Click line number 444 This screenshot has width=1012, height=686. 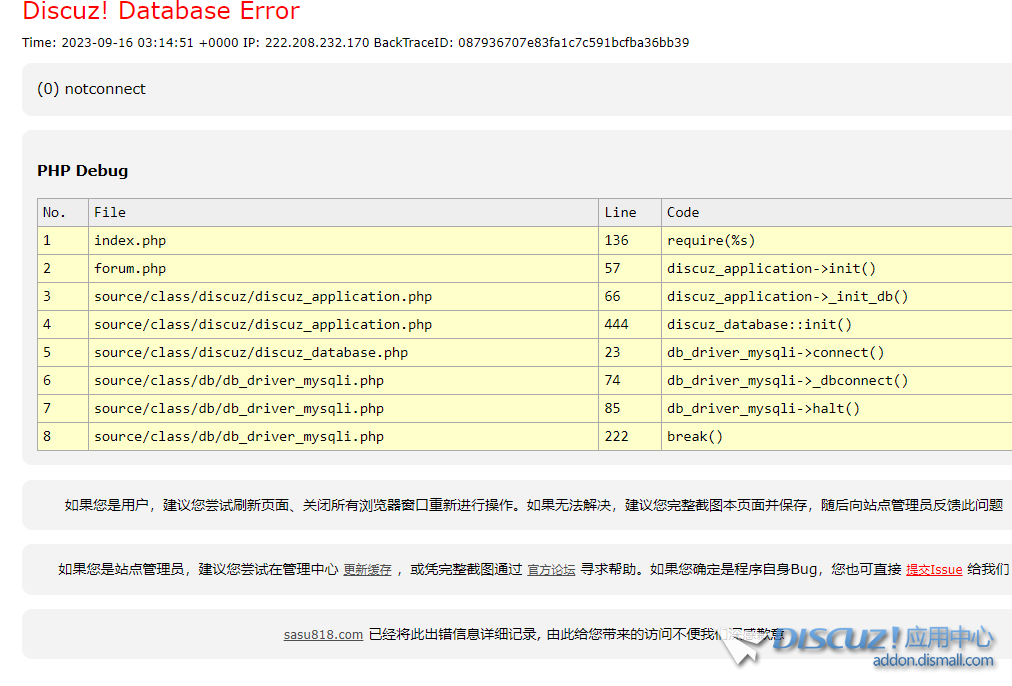(630, 325)
